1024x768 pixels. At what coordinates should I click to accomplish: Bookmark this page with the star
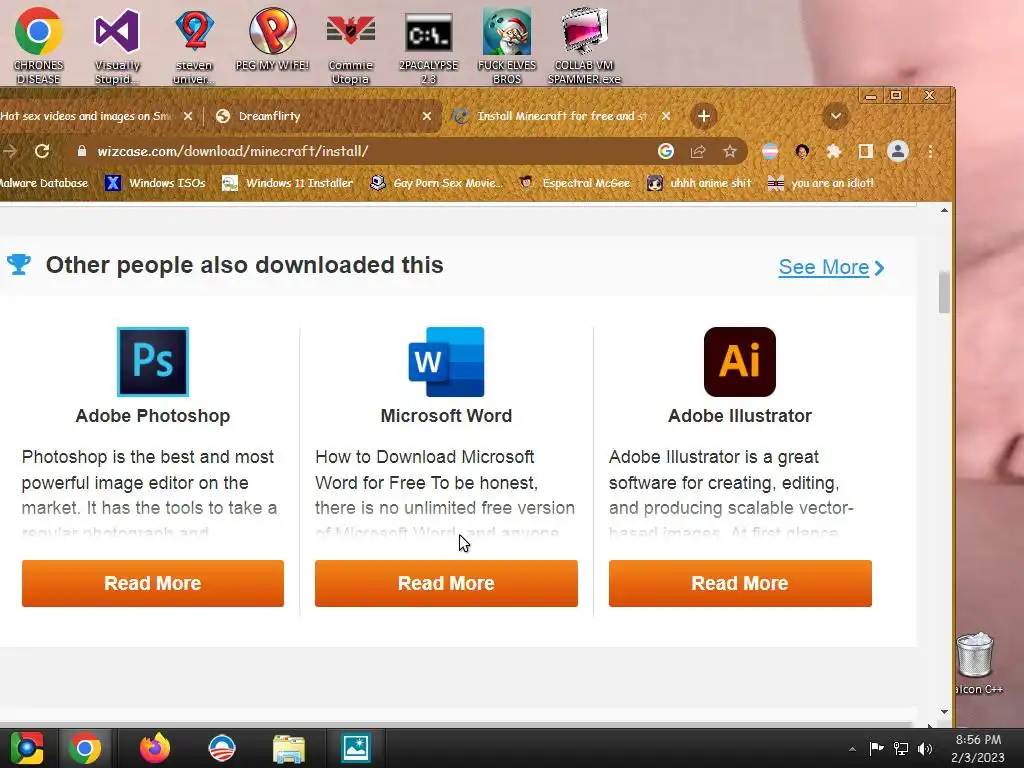tap(729, 152)
